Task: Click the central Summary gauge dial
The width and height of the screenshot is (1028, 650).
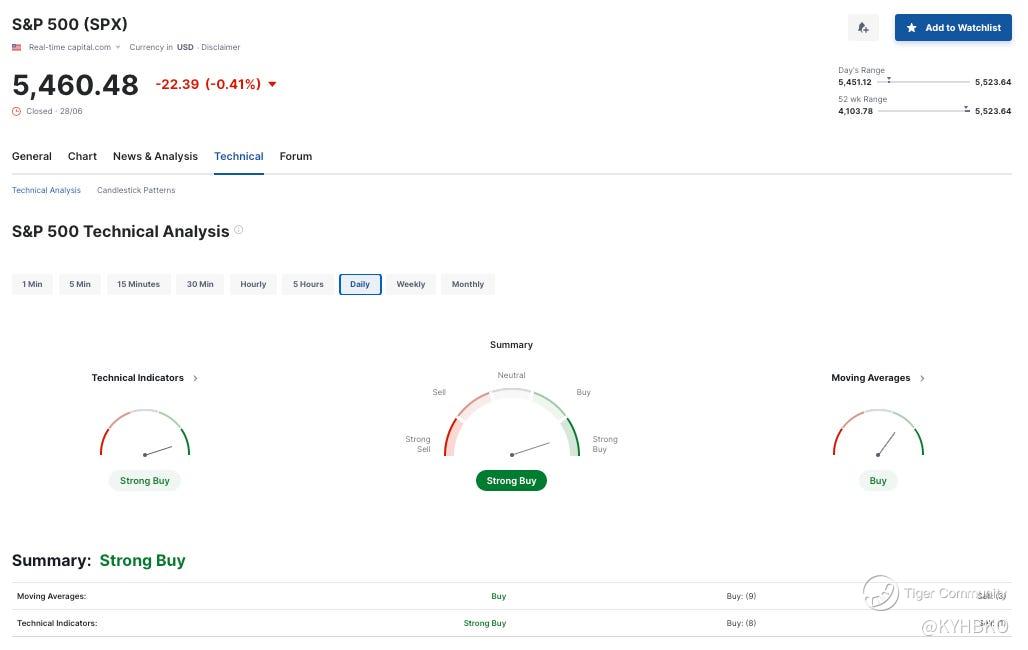Action: click(511, 422)
